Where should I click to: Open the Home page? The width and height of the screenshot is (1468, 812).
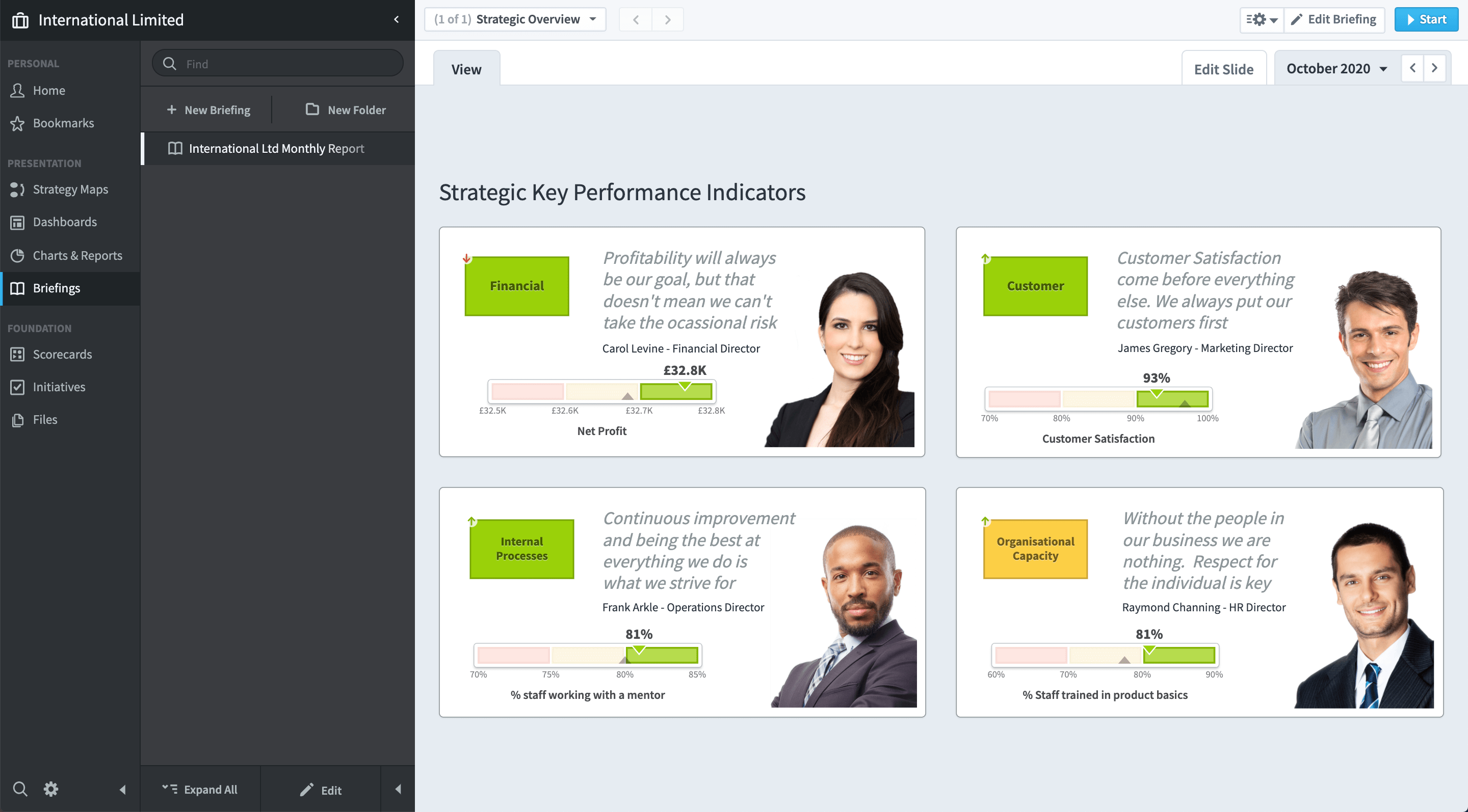coord(70,91)
